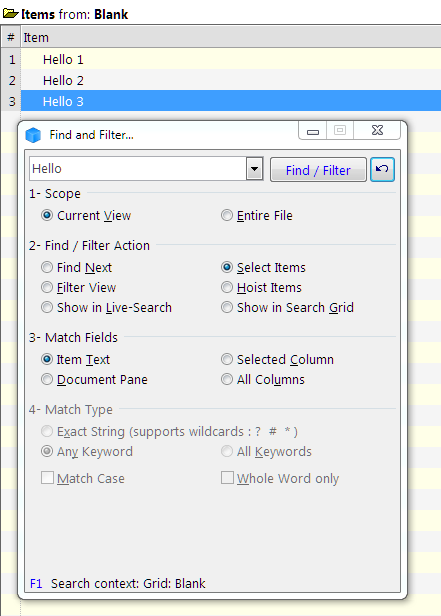Click the search text field containing Hello
441x616 pixels.
point(138,169)
